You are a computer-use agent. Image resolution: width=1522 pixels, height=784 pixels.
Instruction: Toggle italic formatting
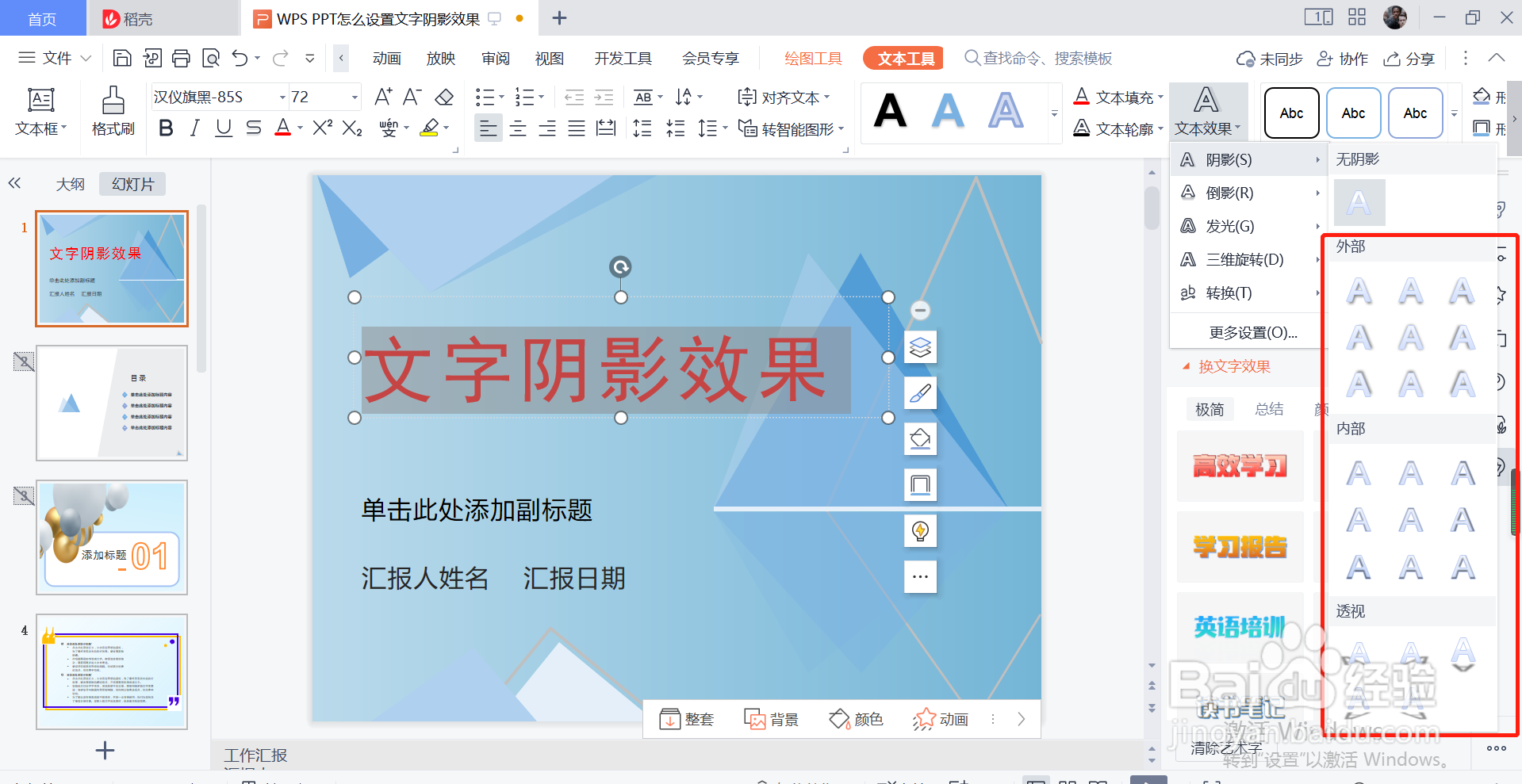[194, 128]
